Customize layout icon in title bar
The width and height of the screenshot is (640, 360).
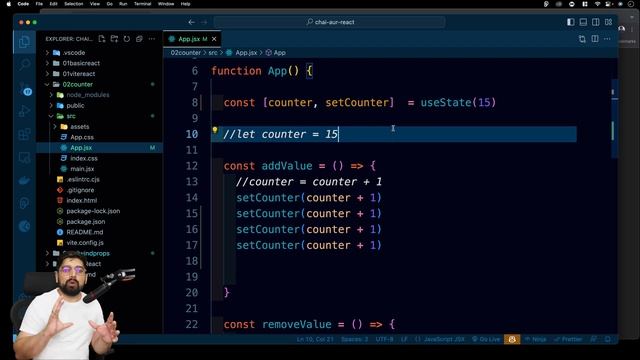point(608,22)
